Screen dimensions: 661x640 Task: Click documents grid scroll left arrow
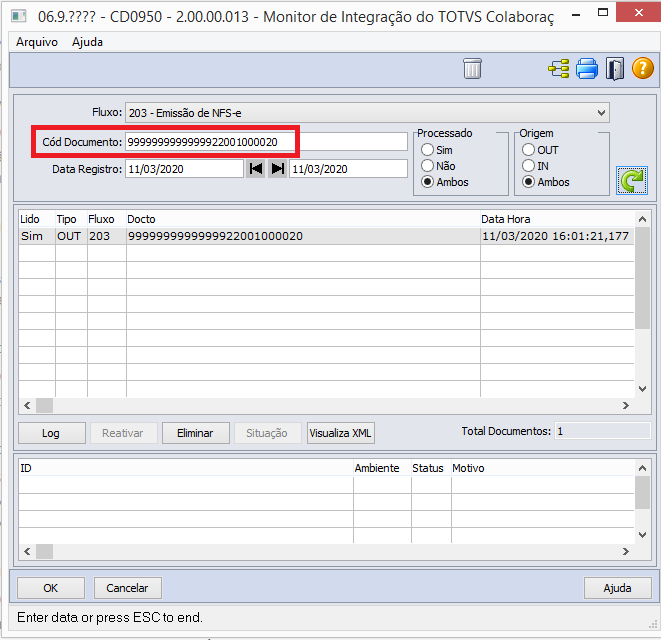[x=27, y=405]
